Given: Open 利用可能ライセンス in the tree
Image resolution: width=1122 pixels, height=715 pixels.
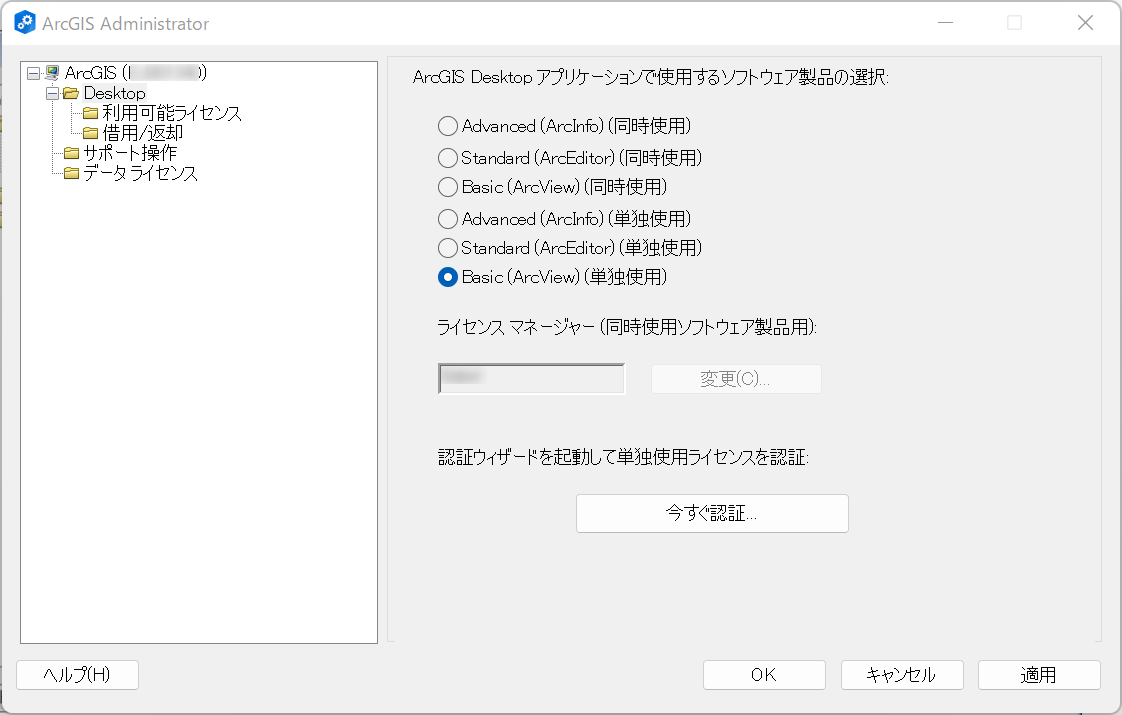Looking at the screenshot, I should click(172, 113).
